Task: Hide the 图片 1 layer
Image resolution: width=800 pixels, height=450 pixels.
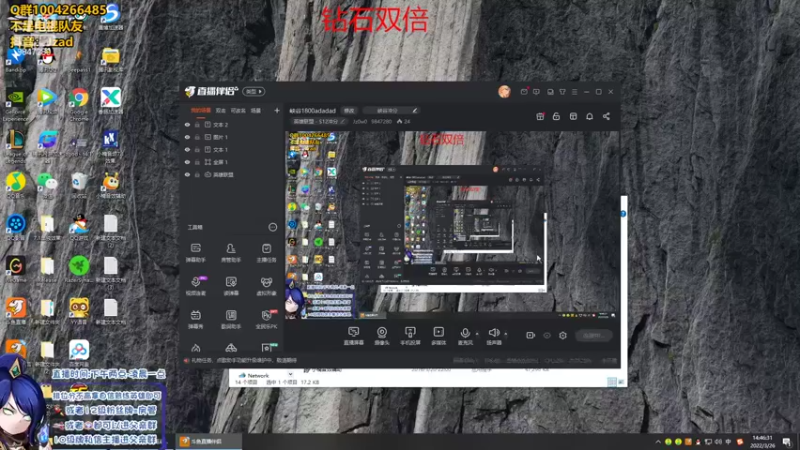Action: (187, 137)
